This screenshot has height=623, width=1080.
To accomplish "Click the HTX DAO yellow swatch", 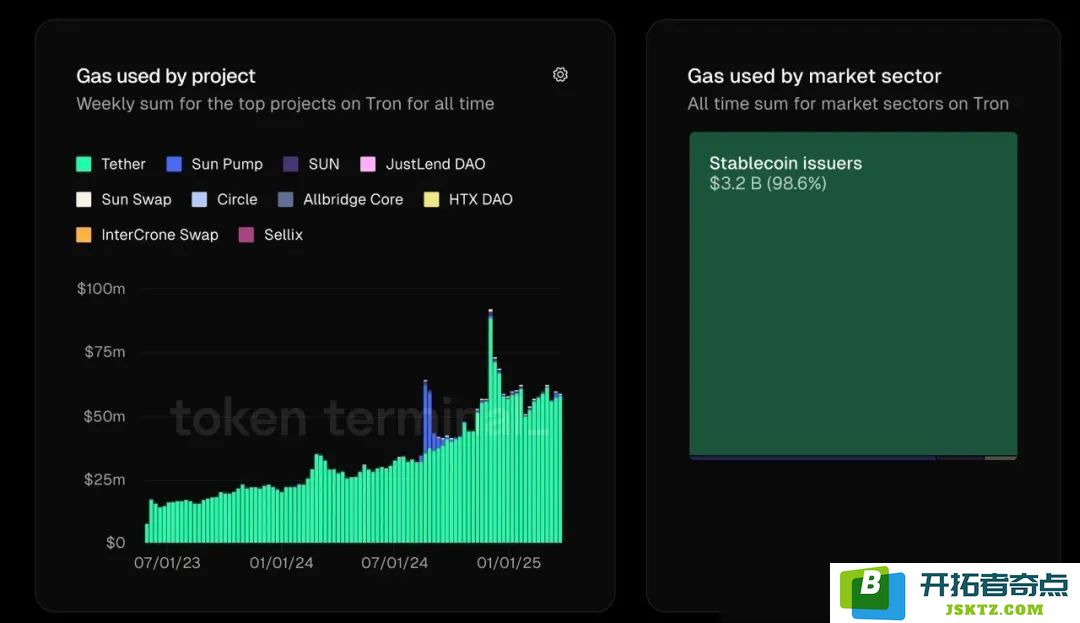I will pyautogui.click(x=431, y=200).
